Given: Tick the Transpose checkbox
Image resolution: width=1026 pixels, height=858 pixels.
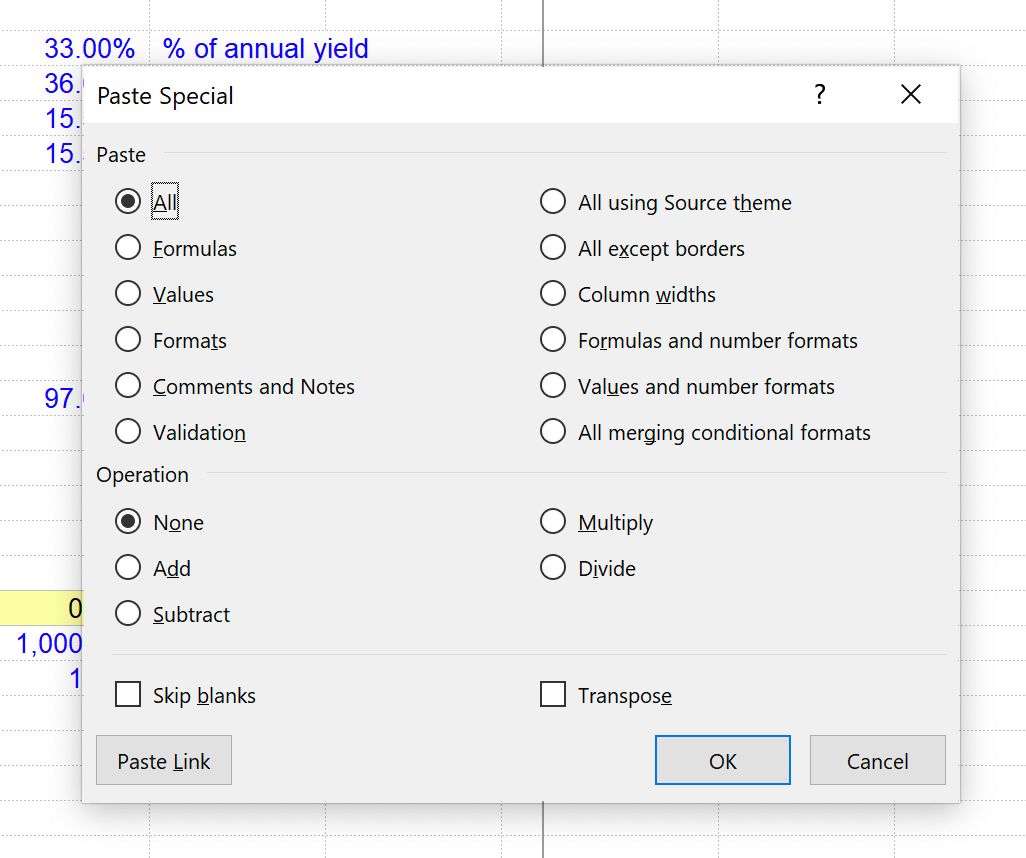Looking at the screenshot, I should click(x=553, y=695).
